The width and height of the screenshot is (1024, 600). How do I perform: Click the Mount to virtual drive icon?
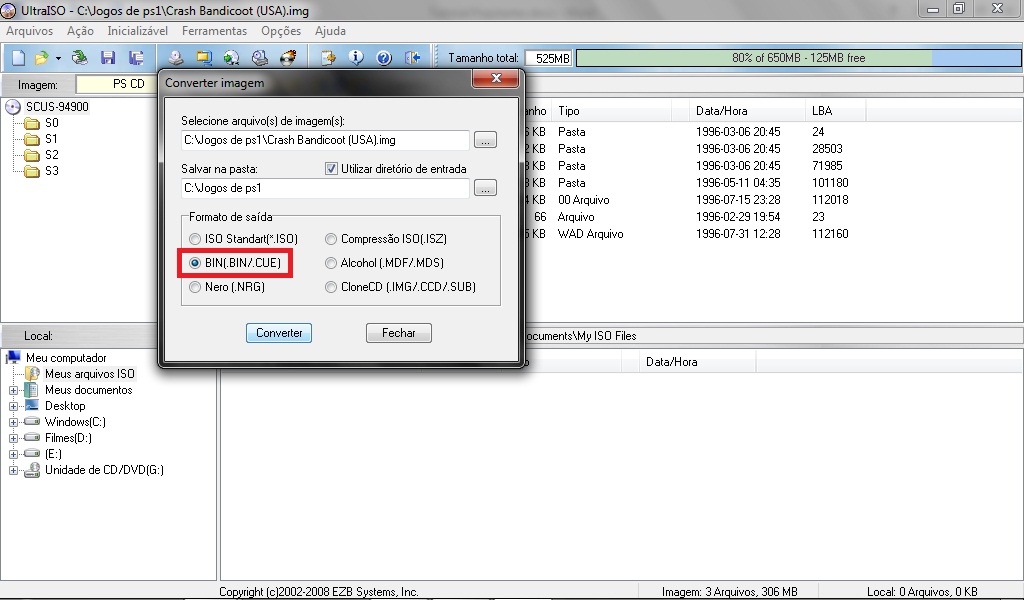tap(260, 58)
